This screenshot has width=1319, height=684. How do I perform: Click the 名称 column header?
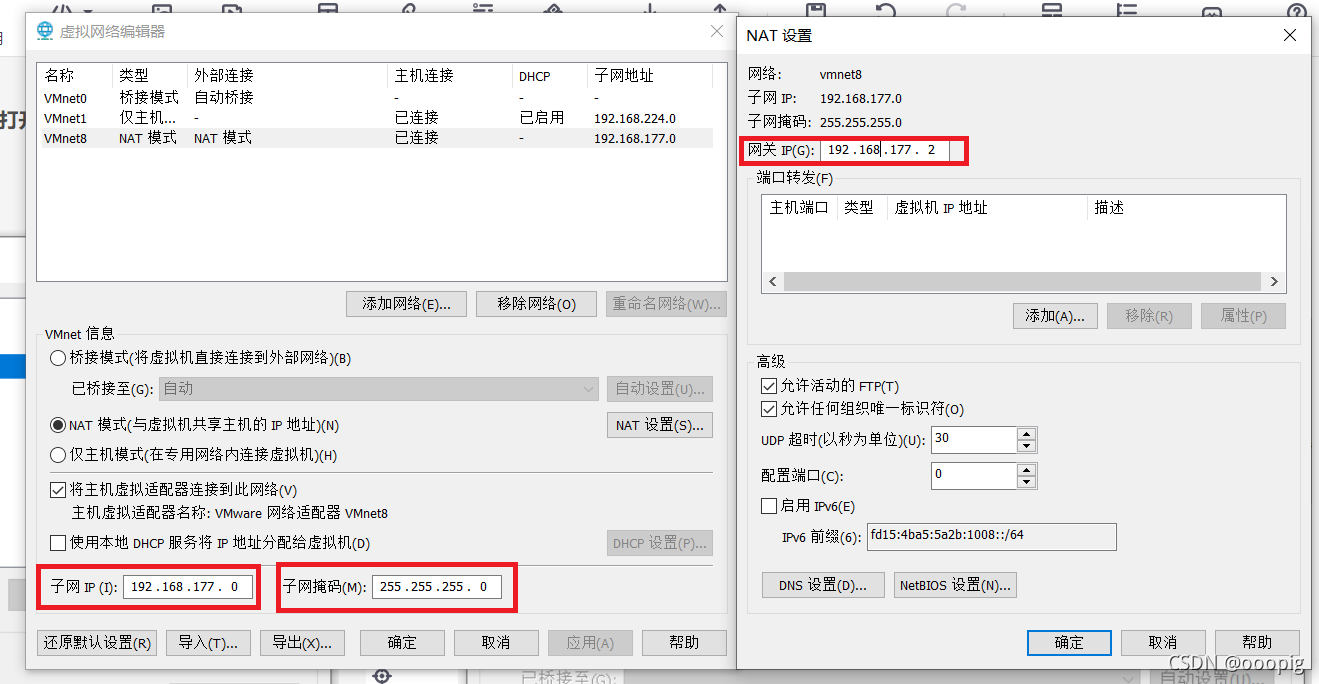(x=75, y=75)
